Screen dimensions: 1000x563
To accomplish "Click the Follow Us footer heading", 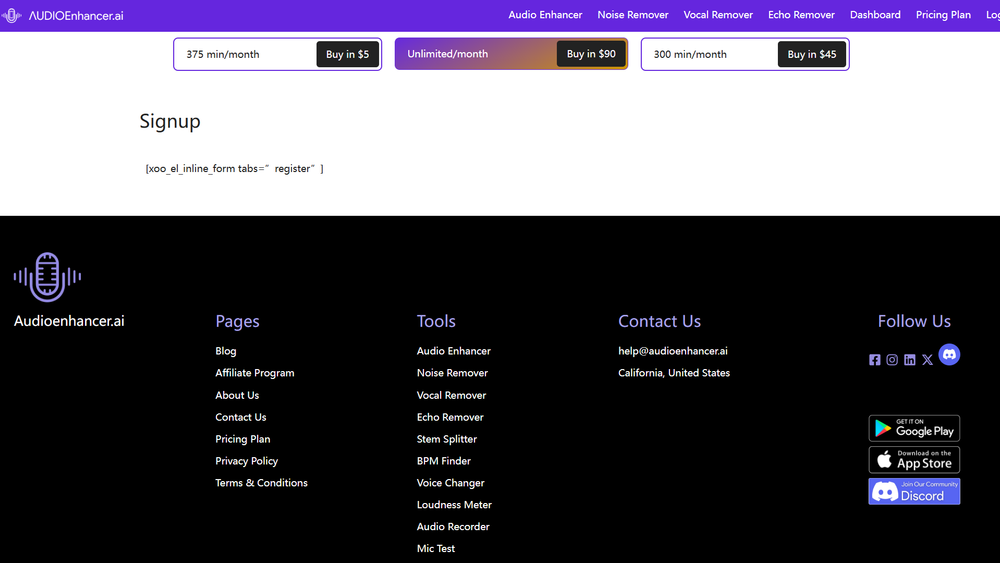I will [x=914, y=321].
